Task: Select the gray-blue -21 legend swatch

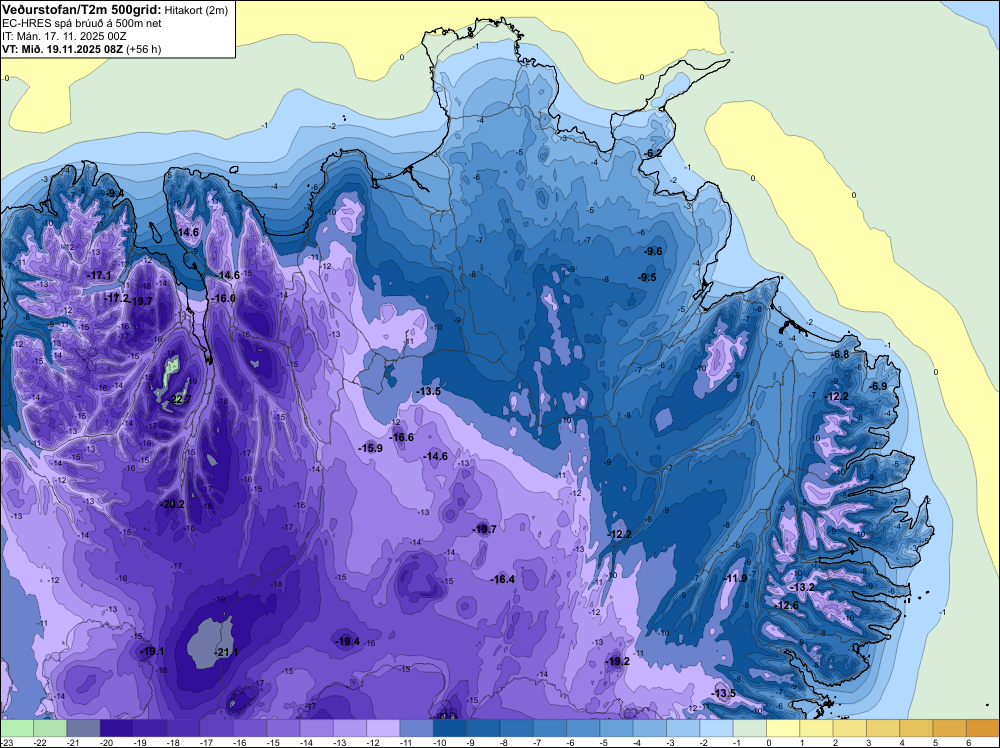Action: [x=84, y=728]
